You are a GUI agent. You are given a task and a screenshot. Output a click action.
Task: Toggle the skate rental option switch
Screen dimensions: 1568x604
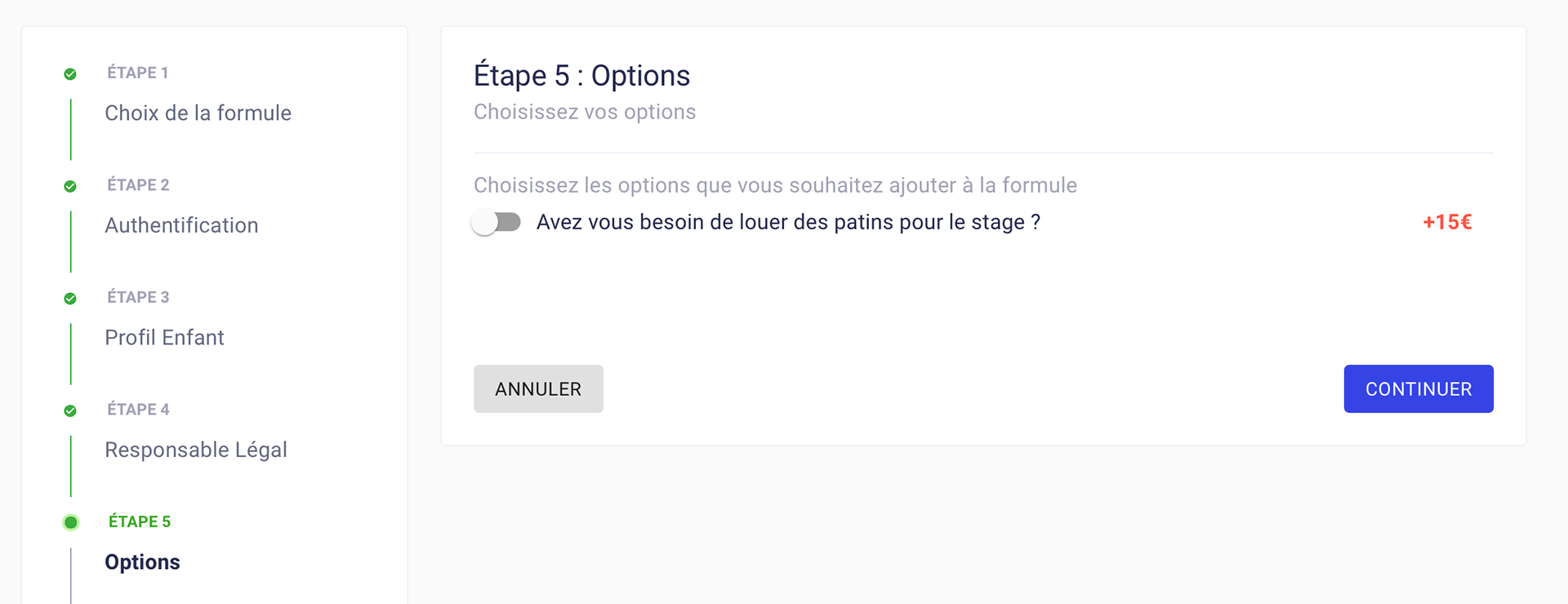(497, 222)
